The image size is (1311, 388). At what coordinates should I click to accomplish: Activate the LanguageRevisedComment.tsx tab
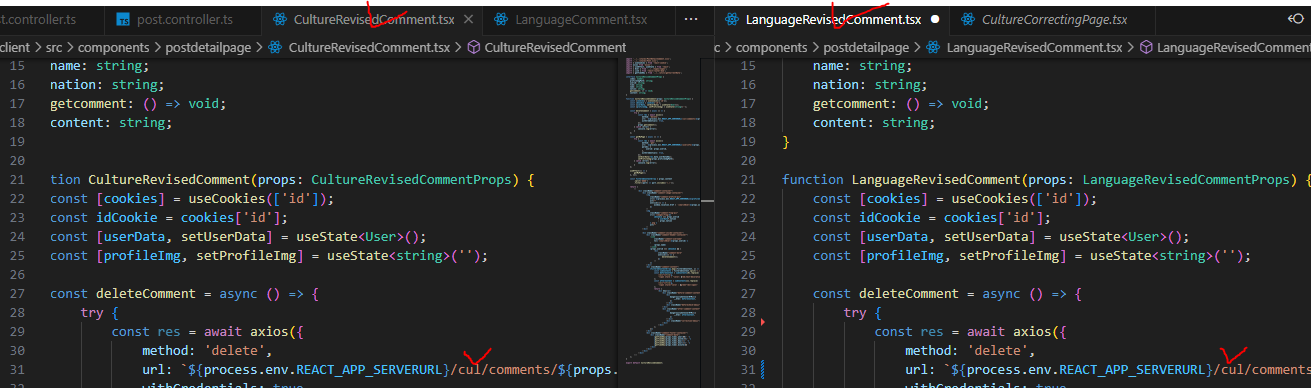[832, 19]
